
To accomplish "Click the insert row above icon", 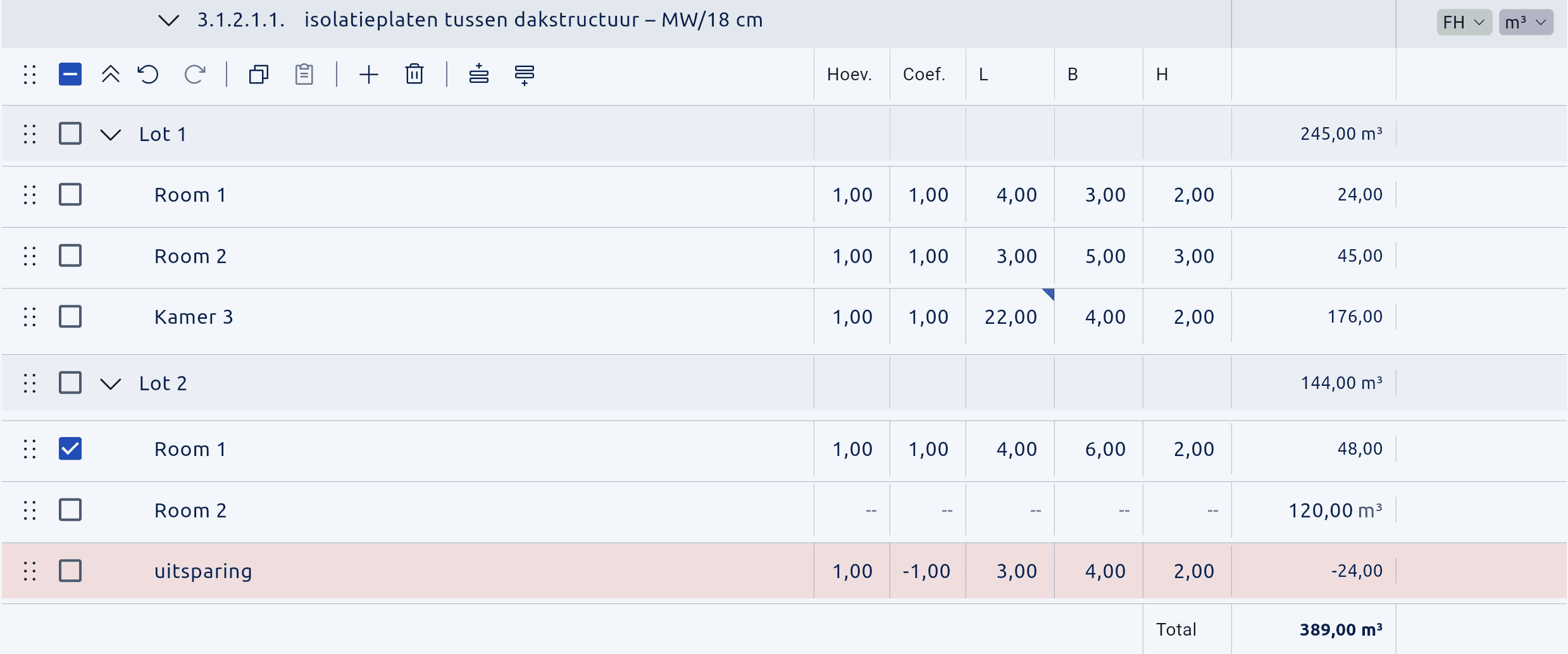I will 479,75.
